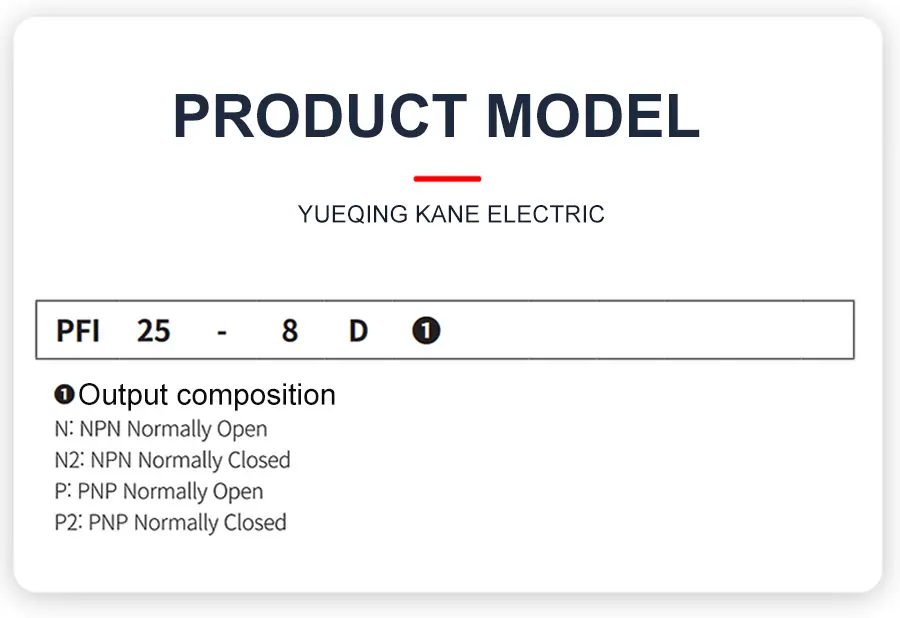
Task: Click the bullet icon beside Output composition
Action: 64,396
